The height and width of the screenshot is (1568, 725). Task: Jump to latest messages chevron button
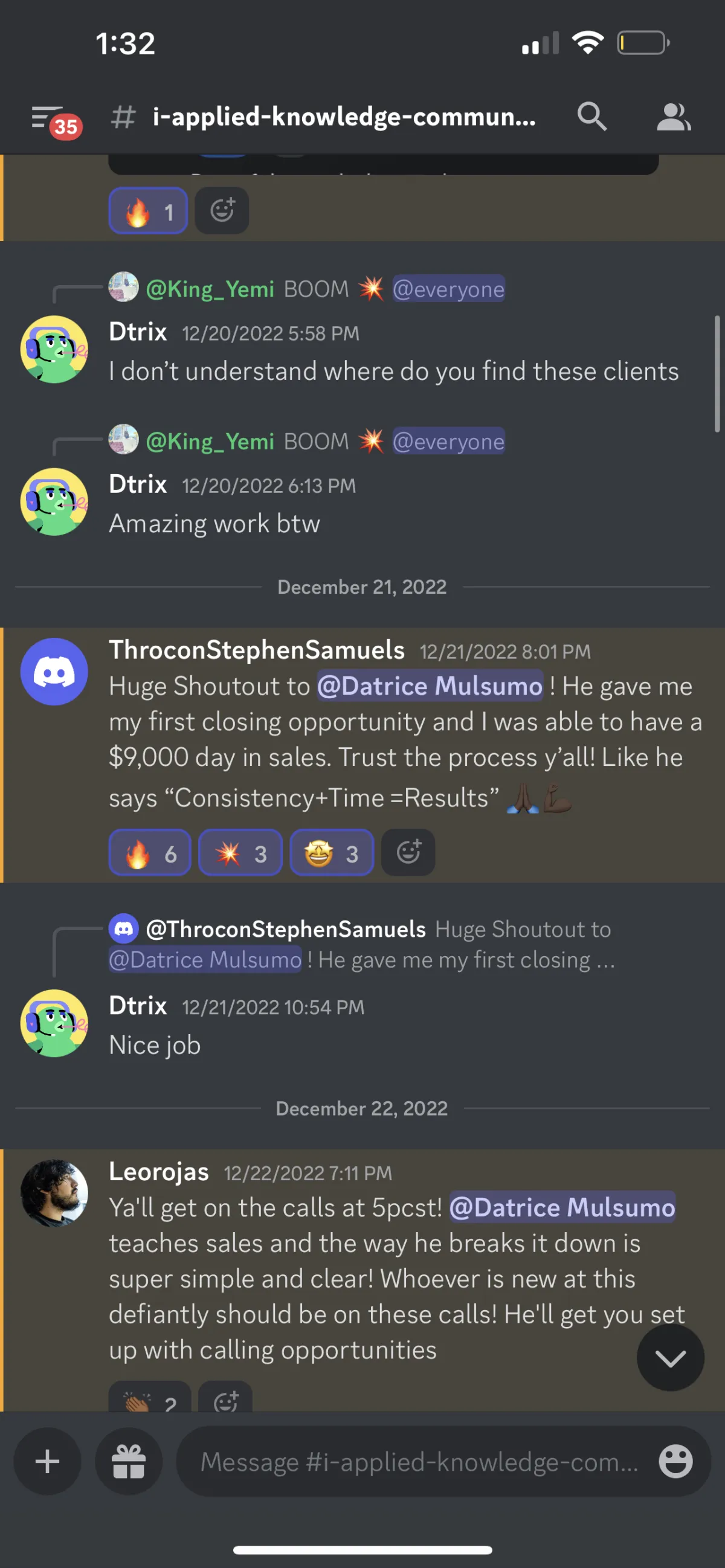670,1357
